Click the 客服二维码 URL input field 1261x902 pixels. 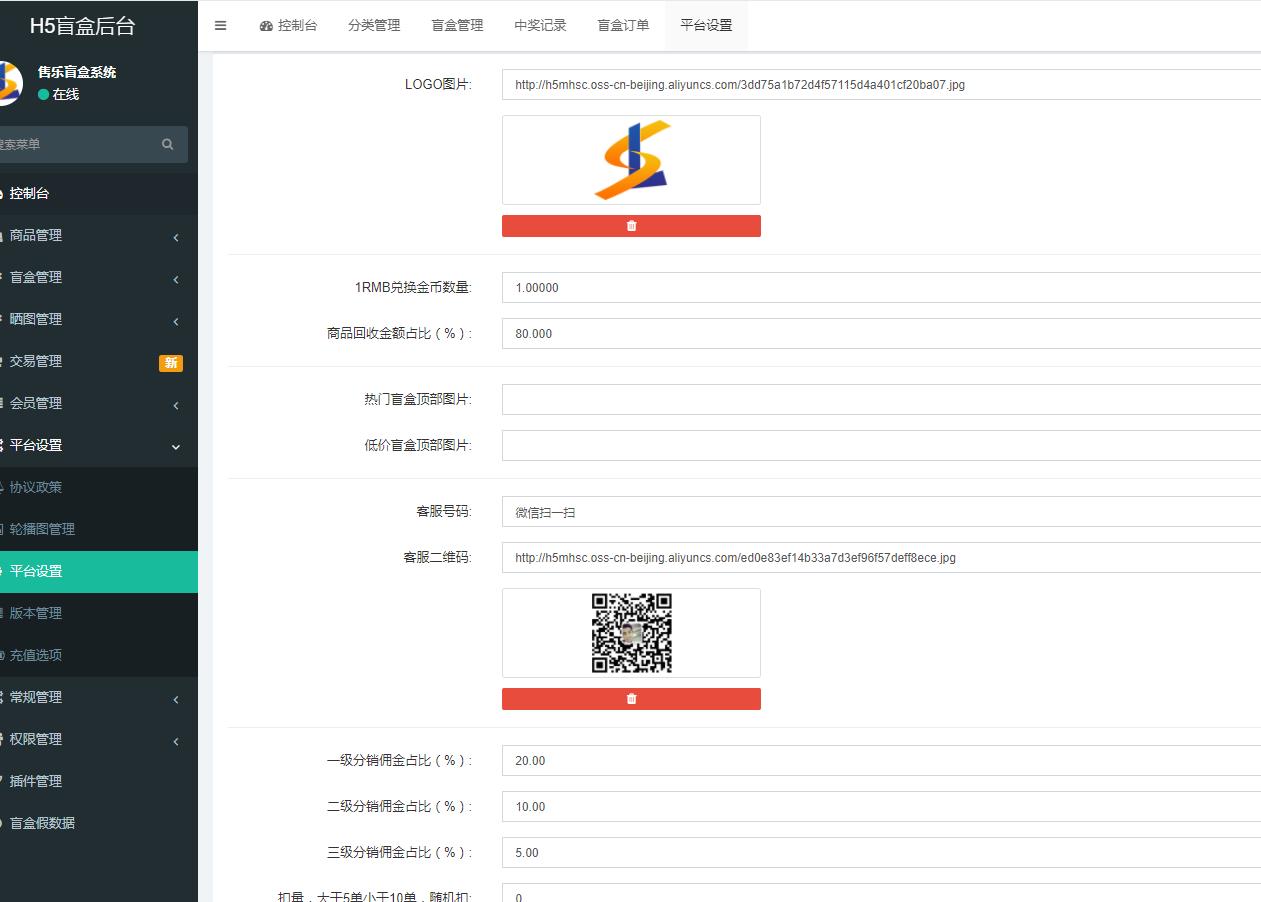point(881,558)
